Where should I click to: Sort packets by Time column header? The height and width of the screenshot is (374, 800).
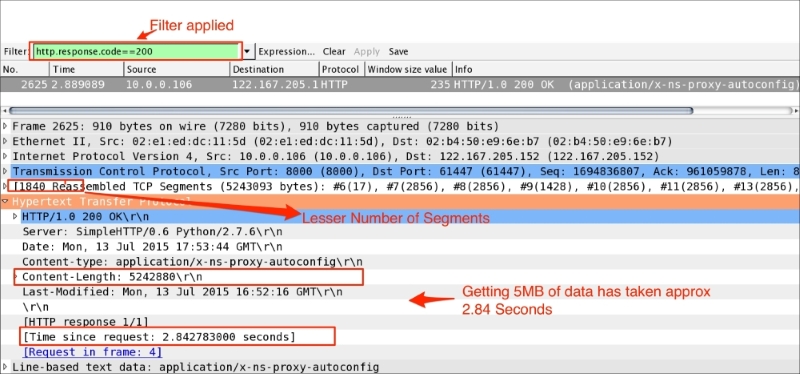pos(87,69)
